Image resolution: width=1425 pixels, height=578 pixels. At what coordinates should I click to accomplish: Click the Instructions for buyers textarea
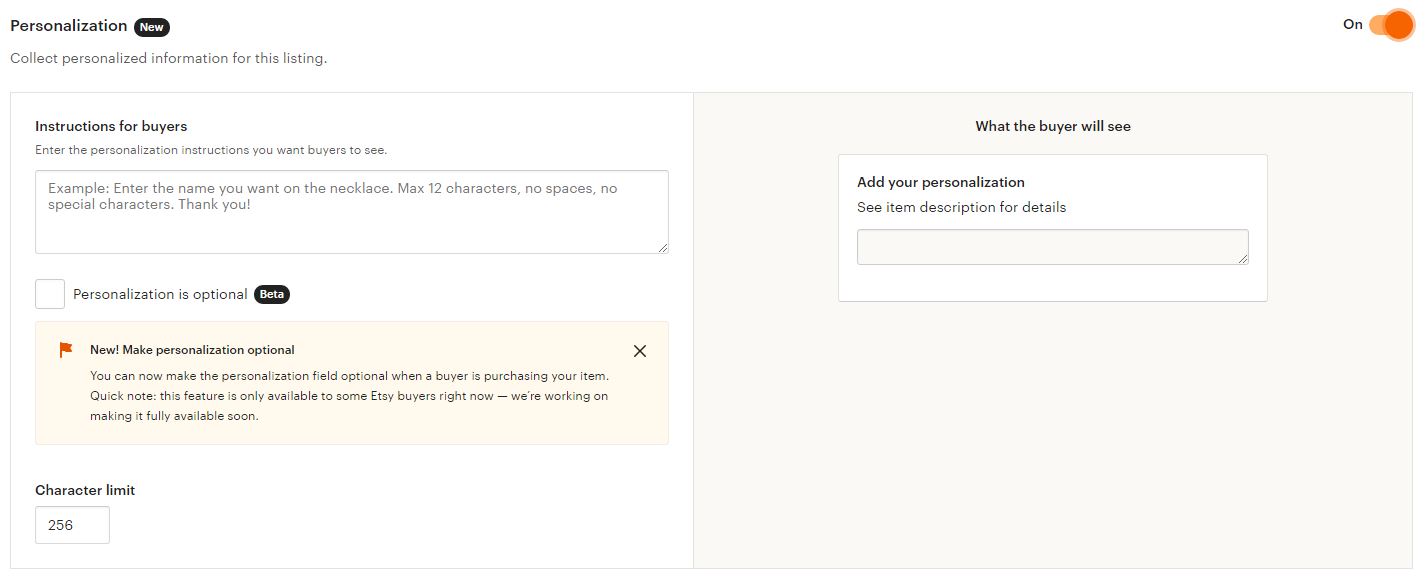pyautogui.click(x=352, y=212)
